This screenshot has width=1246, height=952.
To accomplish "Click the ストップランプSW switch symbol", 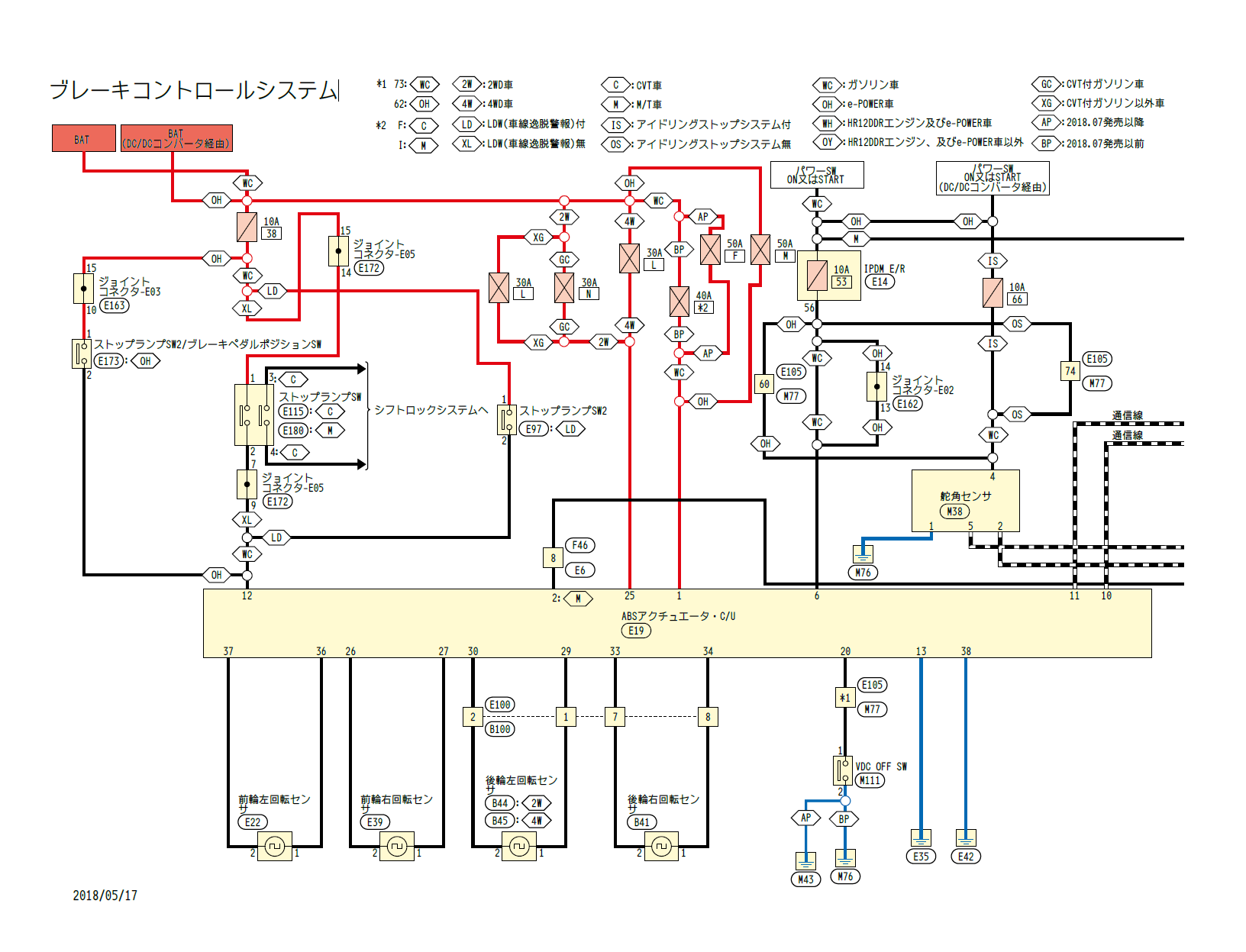I will [x=253, y=415].
